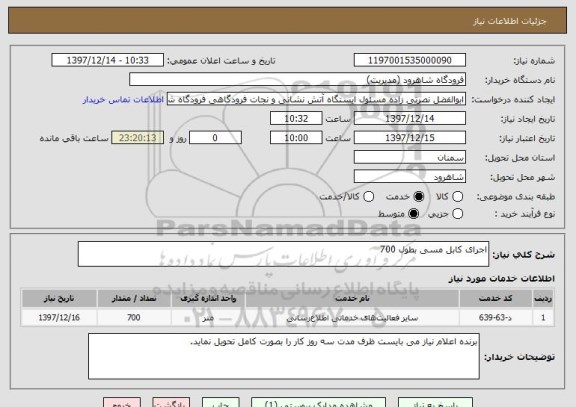Click the buyer notes text area
Image resolution: width=576 pixels, height=407 pixels.
[284, 356]
